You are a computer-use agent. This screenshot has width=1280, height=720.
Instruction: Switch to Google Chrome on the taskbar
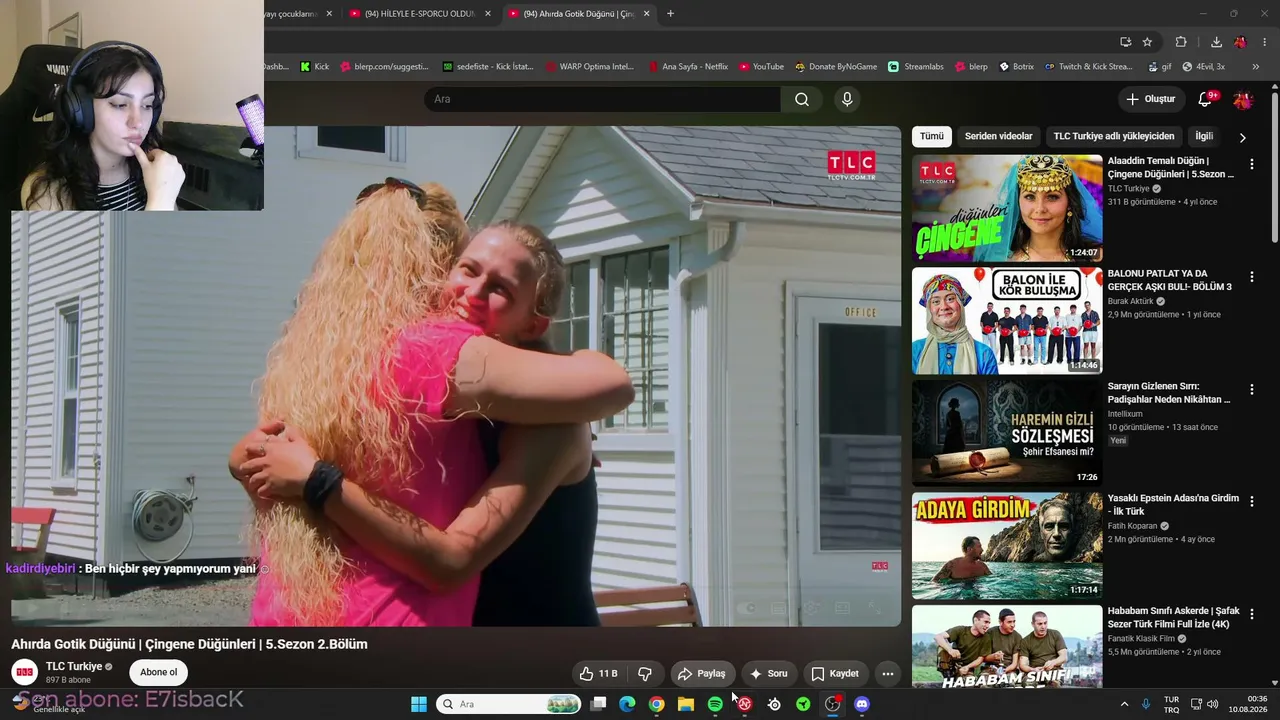(656, 704)
